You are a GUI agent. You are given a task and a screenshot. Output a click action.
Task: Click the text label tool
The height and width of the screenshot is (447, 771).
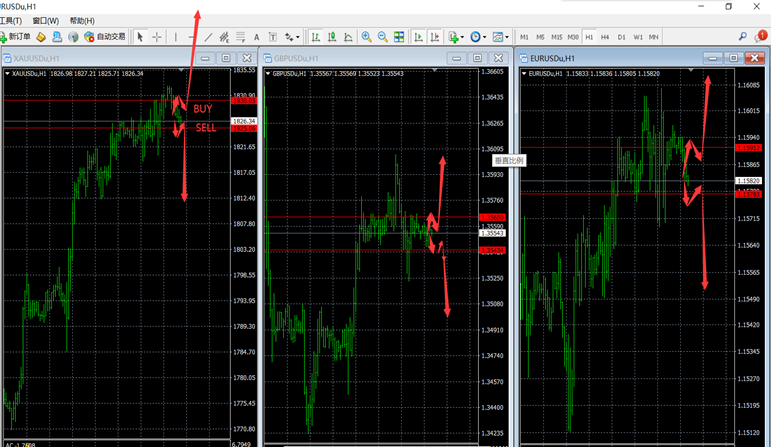coord(257,38)
